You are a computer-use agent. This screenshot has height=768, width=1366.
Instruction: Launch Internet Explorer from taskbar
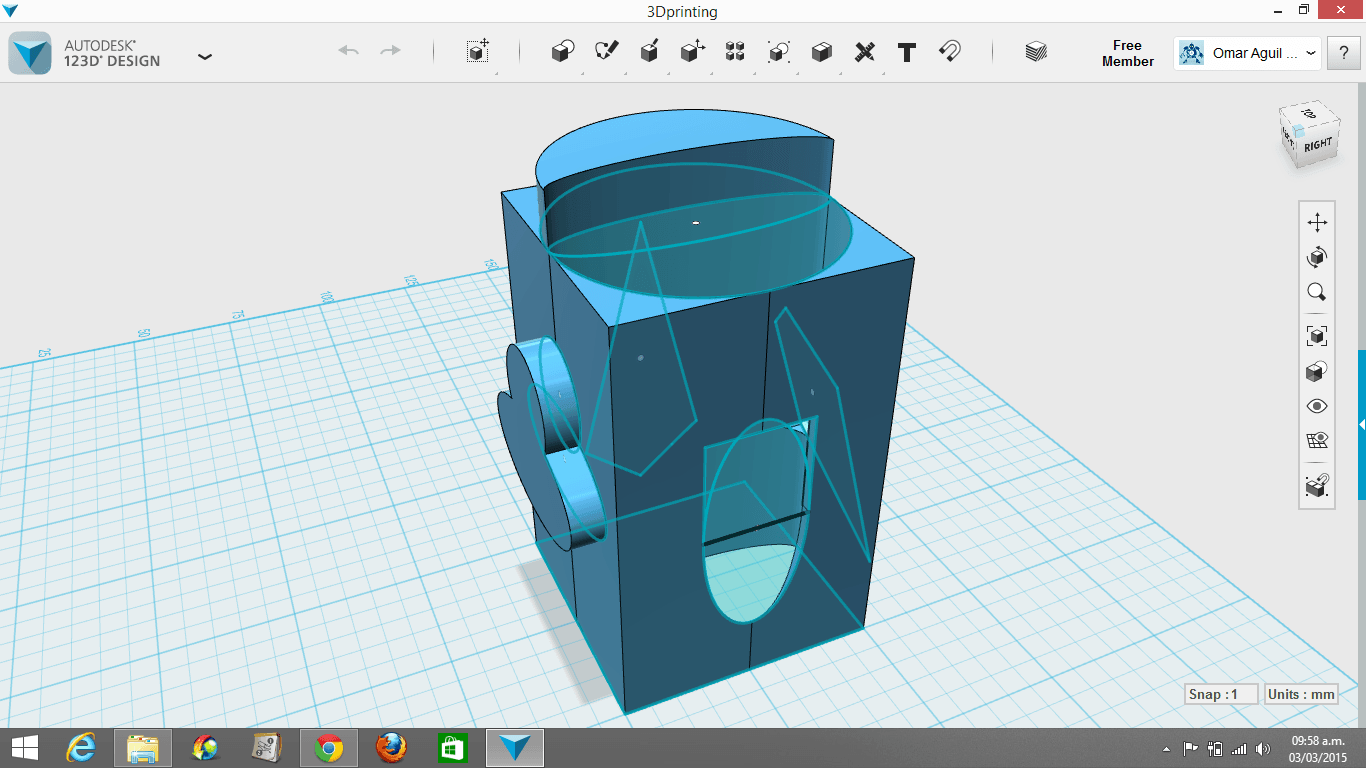(81, 747)
